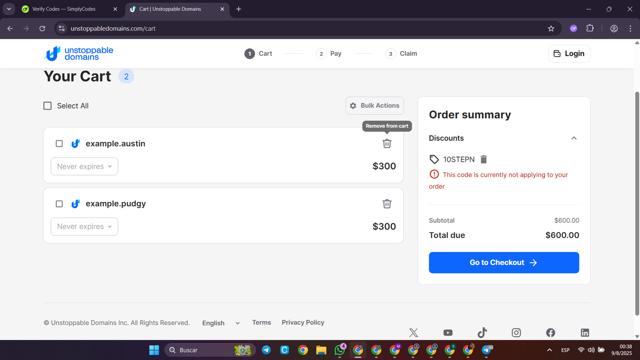Click the taskbar Buscar search box
Screen dimensions: 640x360
pyautogui.click(x=210, y=350)
